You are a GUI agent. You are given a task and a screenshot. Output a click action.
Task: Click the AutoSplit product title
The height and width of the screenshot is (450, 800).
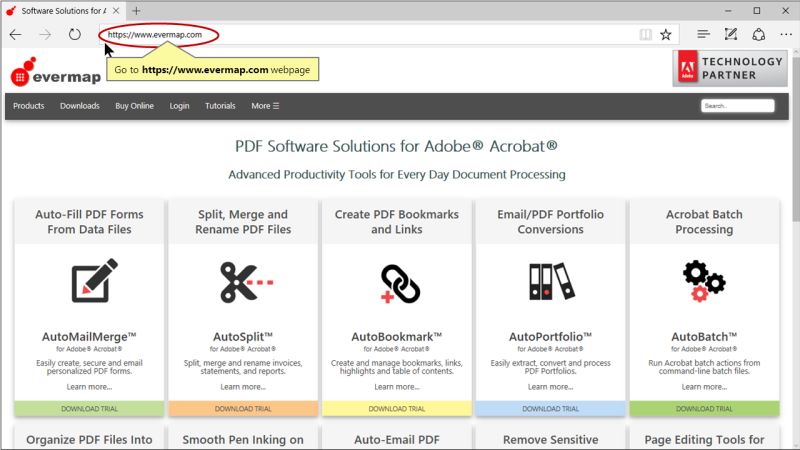tap(243, 337)
